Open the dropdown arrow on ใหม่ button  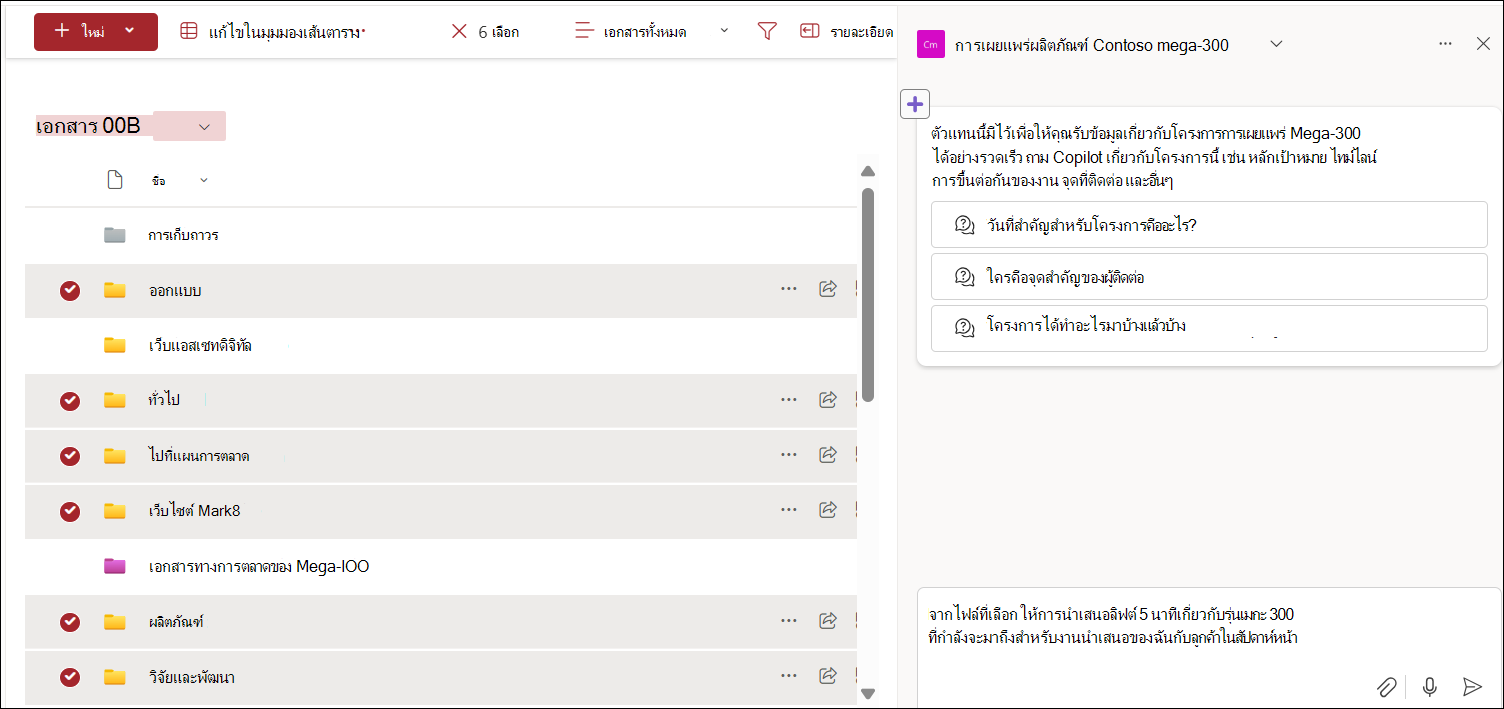tap(130, 32)
